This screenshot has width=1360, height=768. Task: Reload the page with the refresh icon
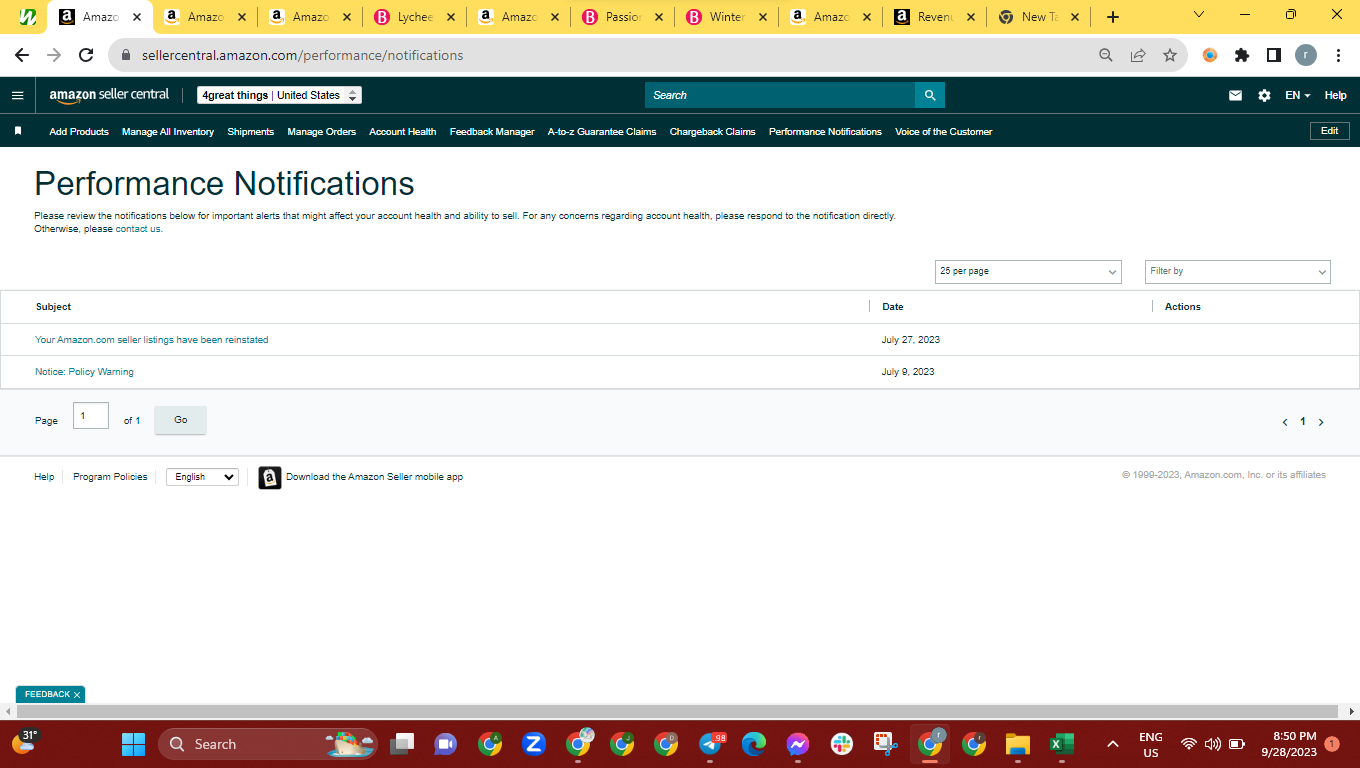(86, 55)
